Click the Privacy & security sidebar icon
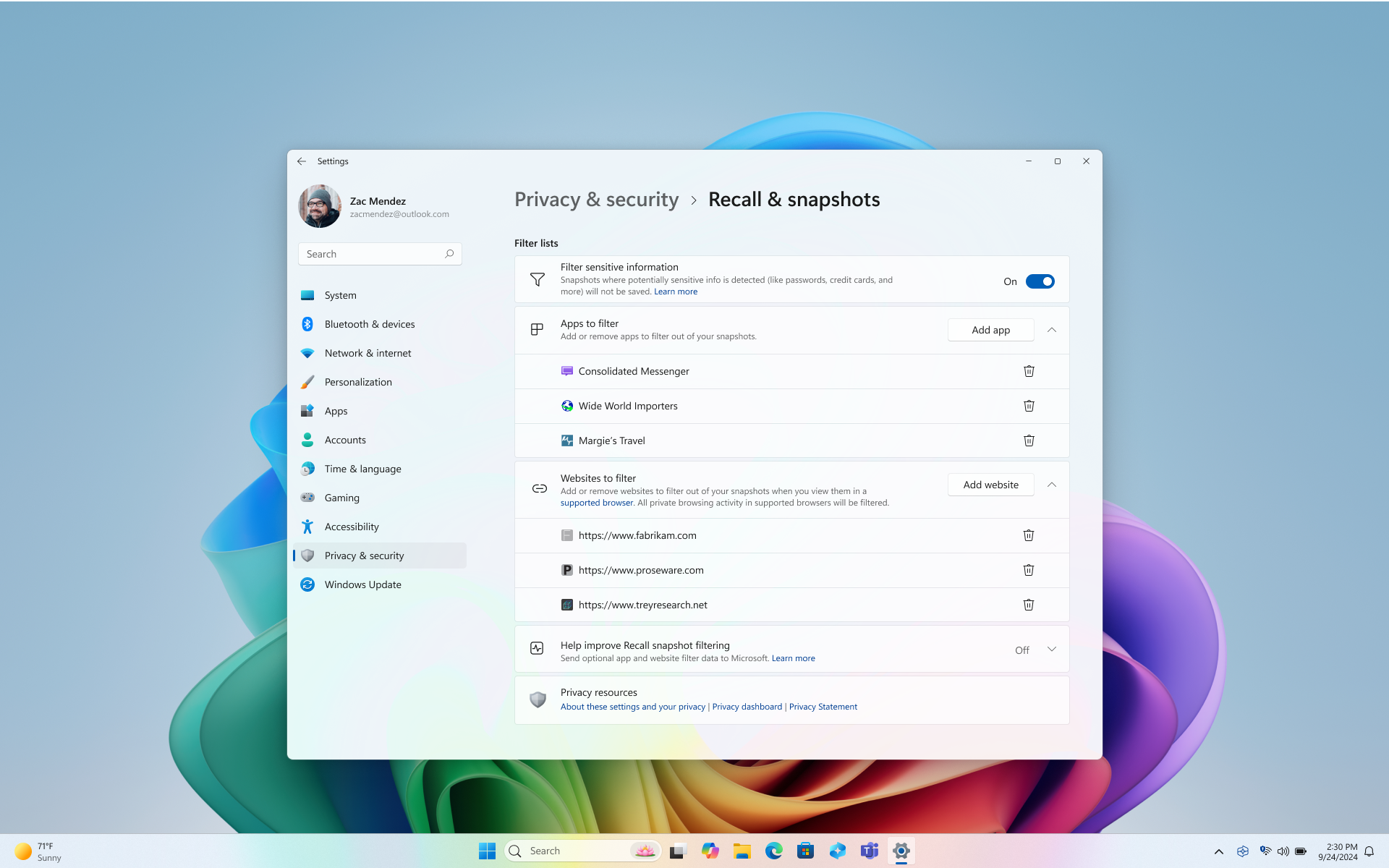The width and height of the screenshot is (1389, 868). click(307, 555)
